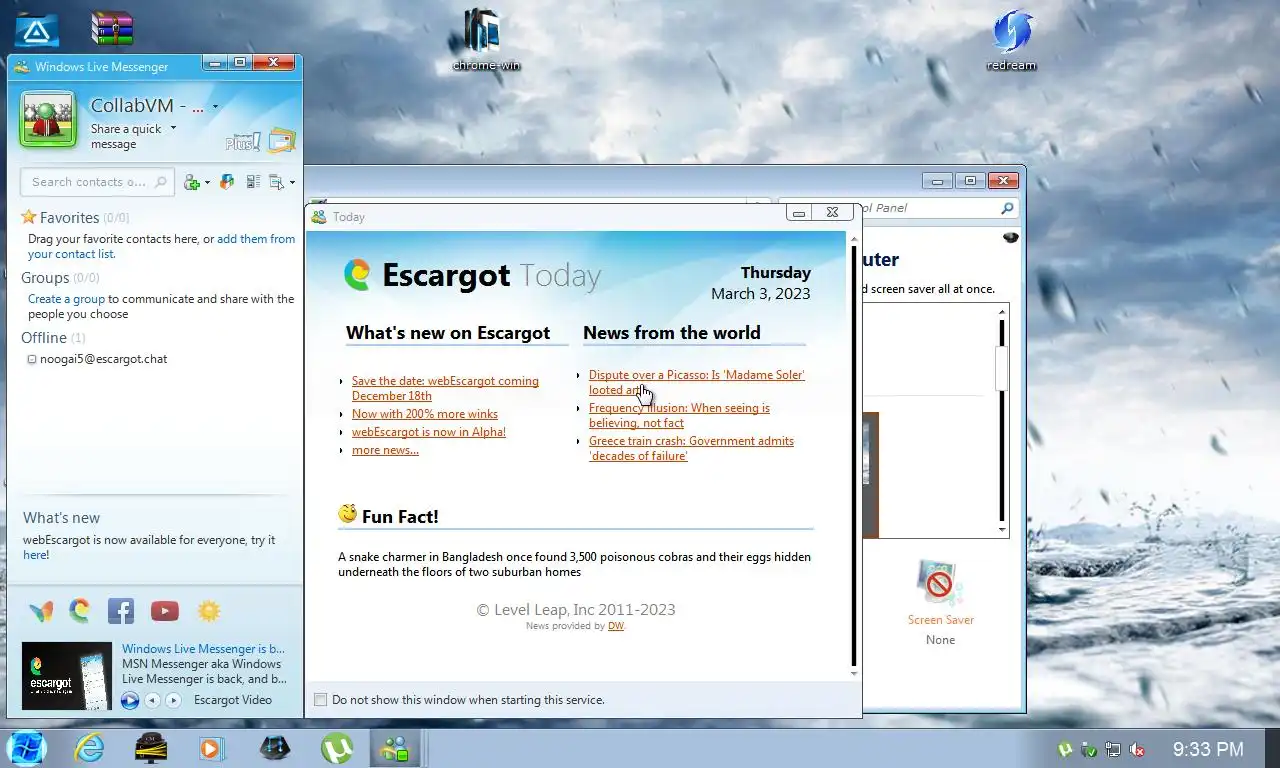This screenshot has width=1280, height=768.
Task: Click the taskbar clock showing 9:33 PM
Action: 1208,749
